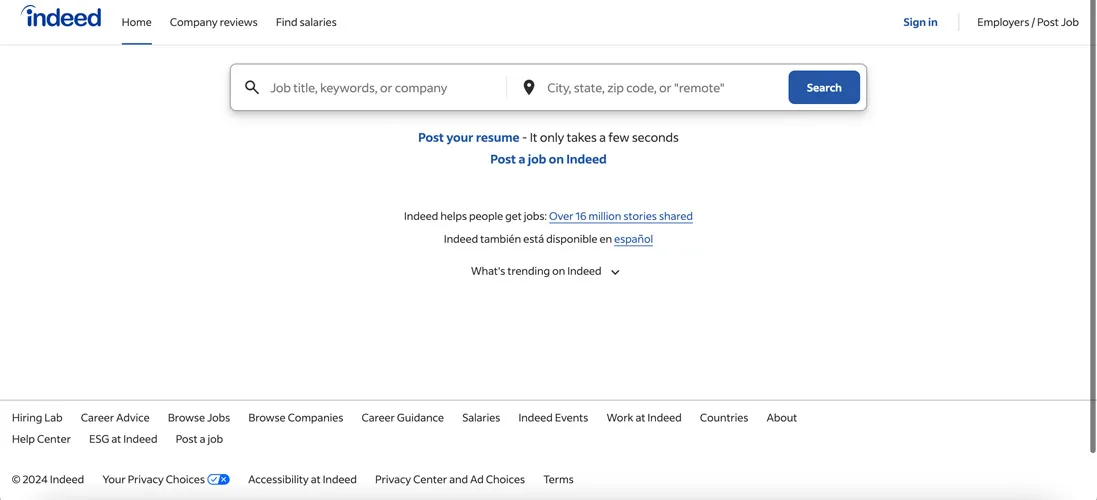The height and width of the screenshot is (500, 1097).
Task: Open Indeed Events link
Action: [553, 417]
